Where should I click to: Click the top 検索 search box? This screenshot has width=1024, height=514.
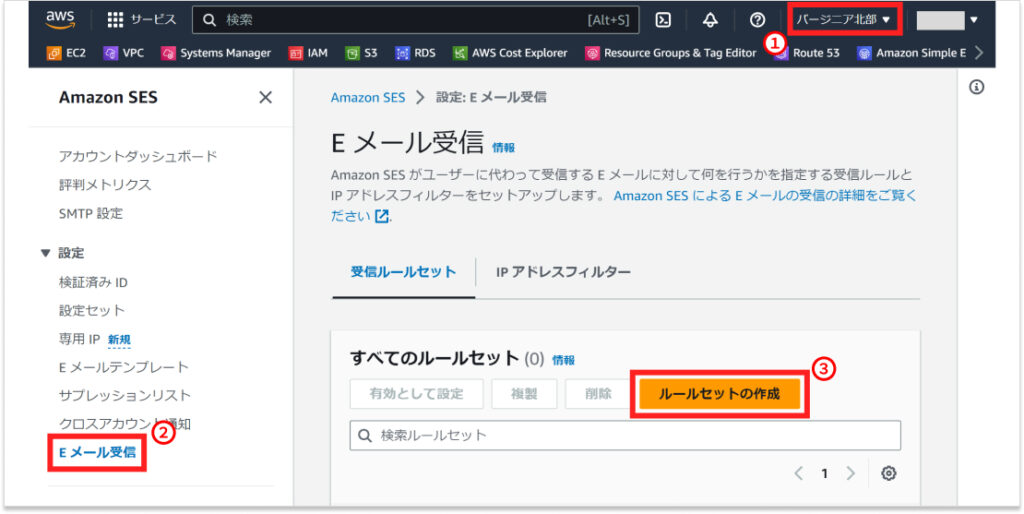click(415, 20)
